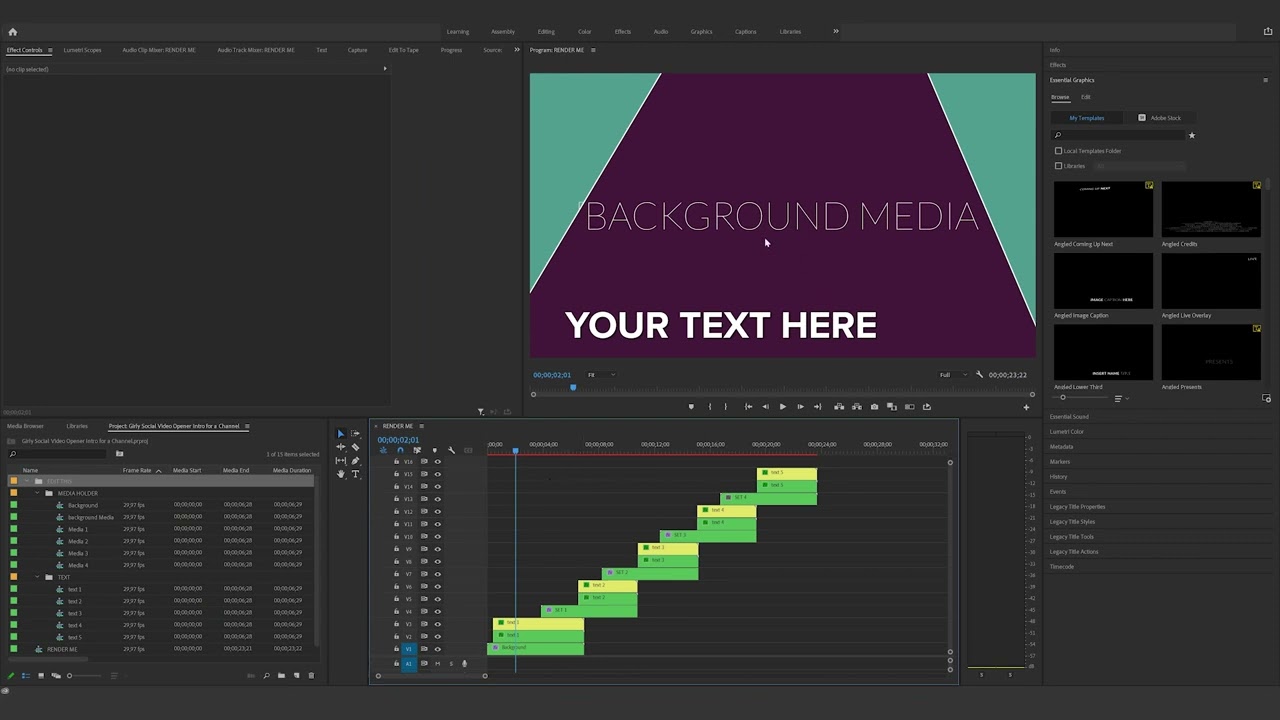Image resolution: width=1280 pixels, height=720 pixels.
Task: Open Program monitor settings wrench
Action: 980,374
